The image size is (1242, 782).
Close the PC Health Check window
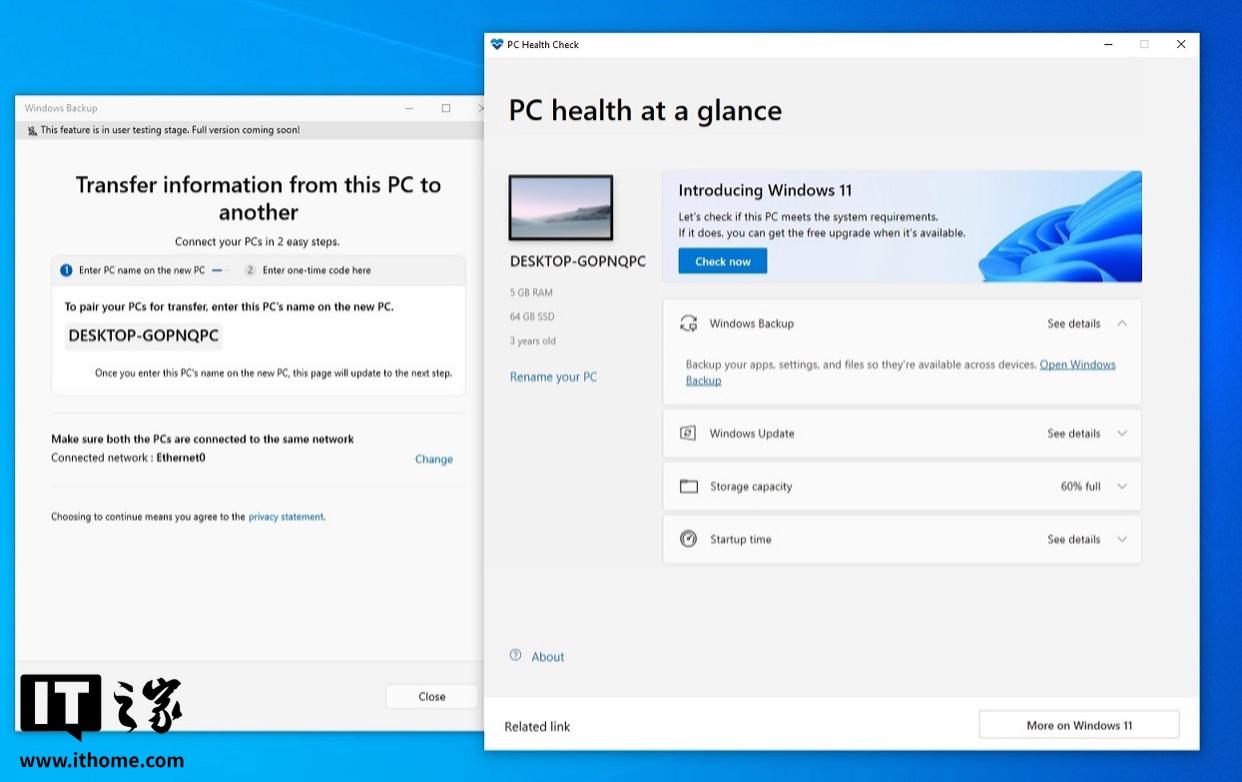point(1181,44)
